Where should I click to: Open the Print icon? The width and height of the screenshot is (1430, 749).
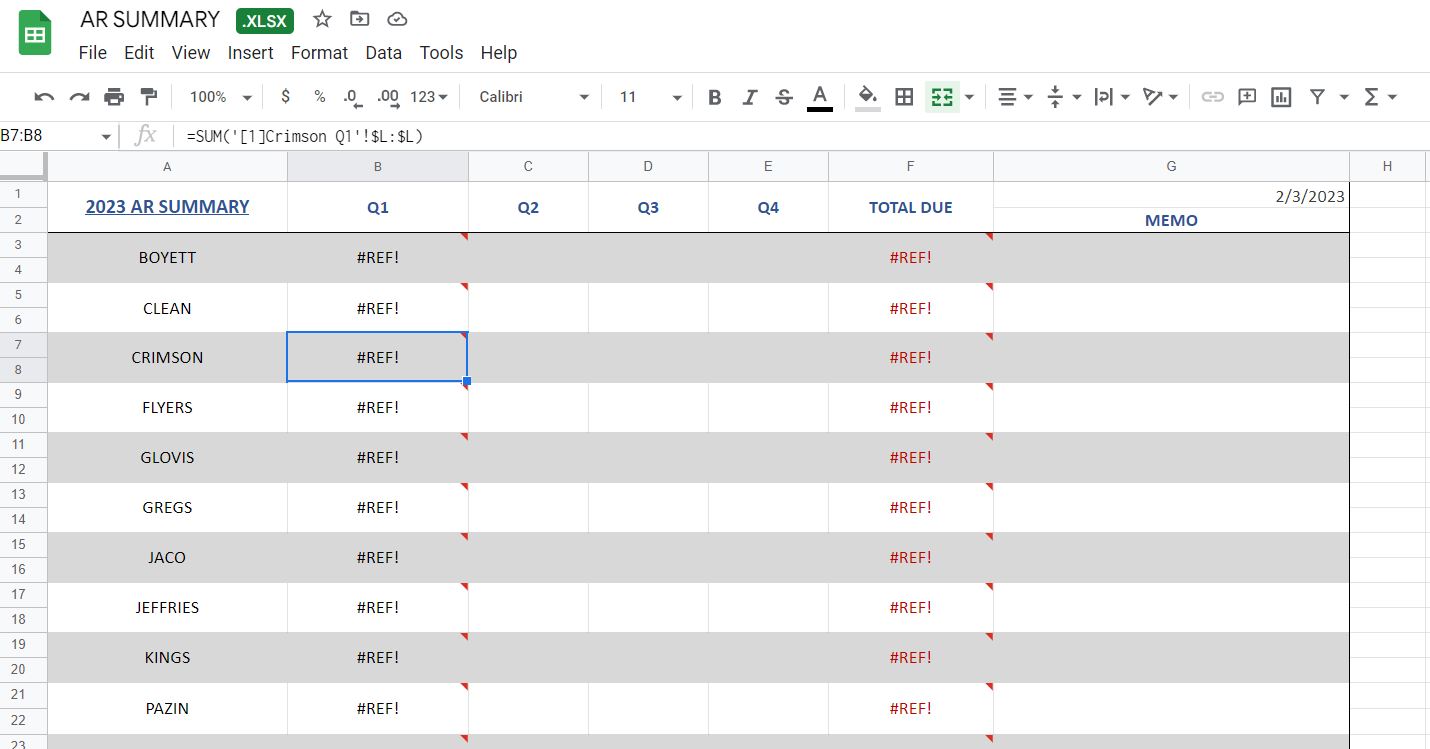tap(114, 96)
